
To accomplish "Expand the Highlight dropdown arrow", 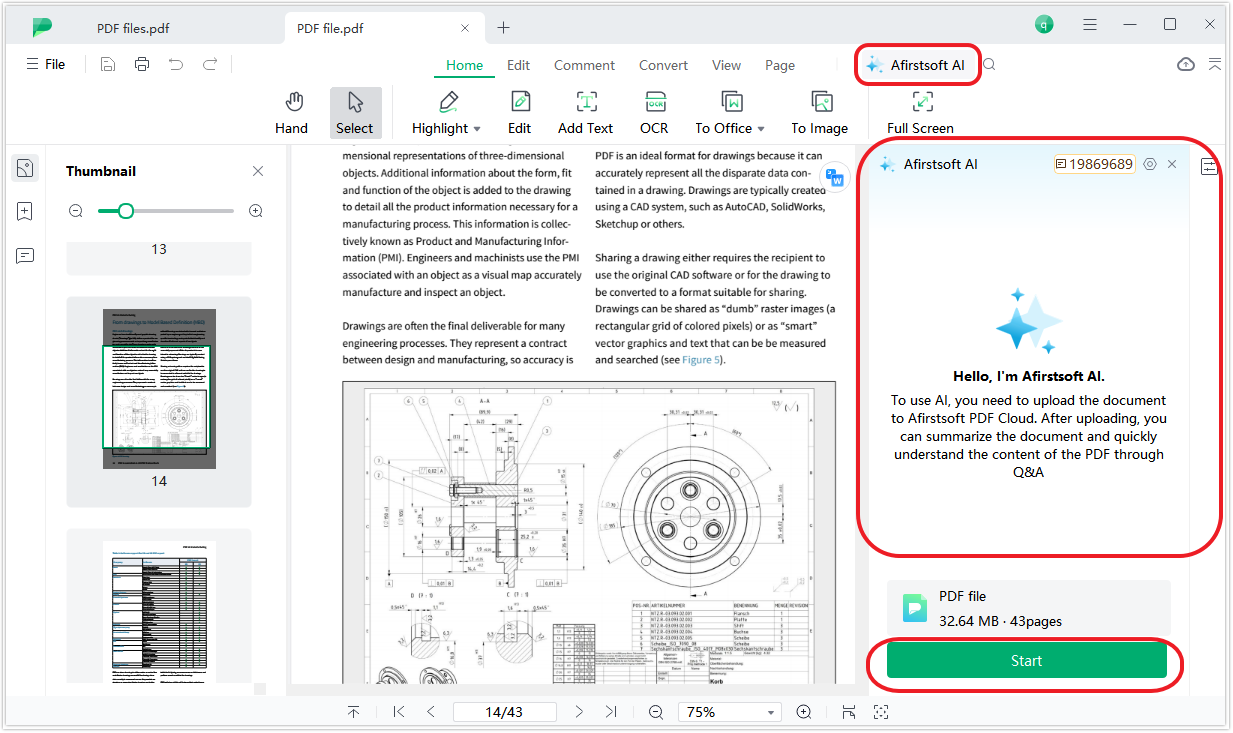I will tap(477, 129).
